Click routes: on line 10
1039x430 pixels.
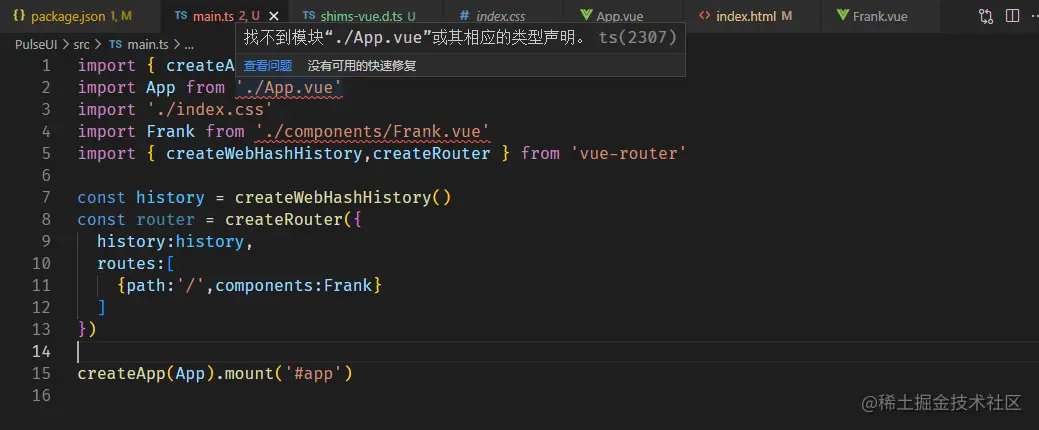click(x=131, y=263)
